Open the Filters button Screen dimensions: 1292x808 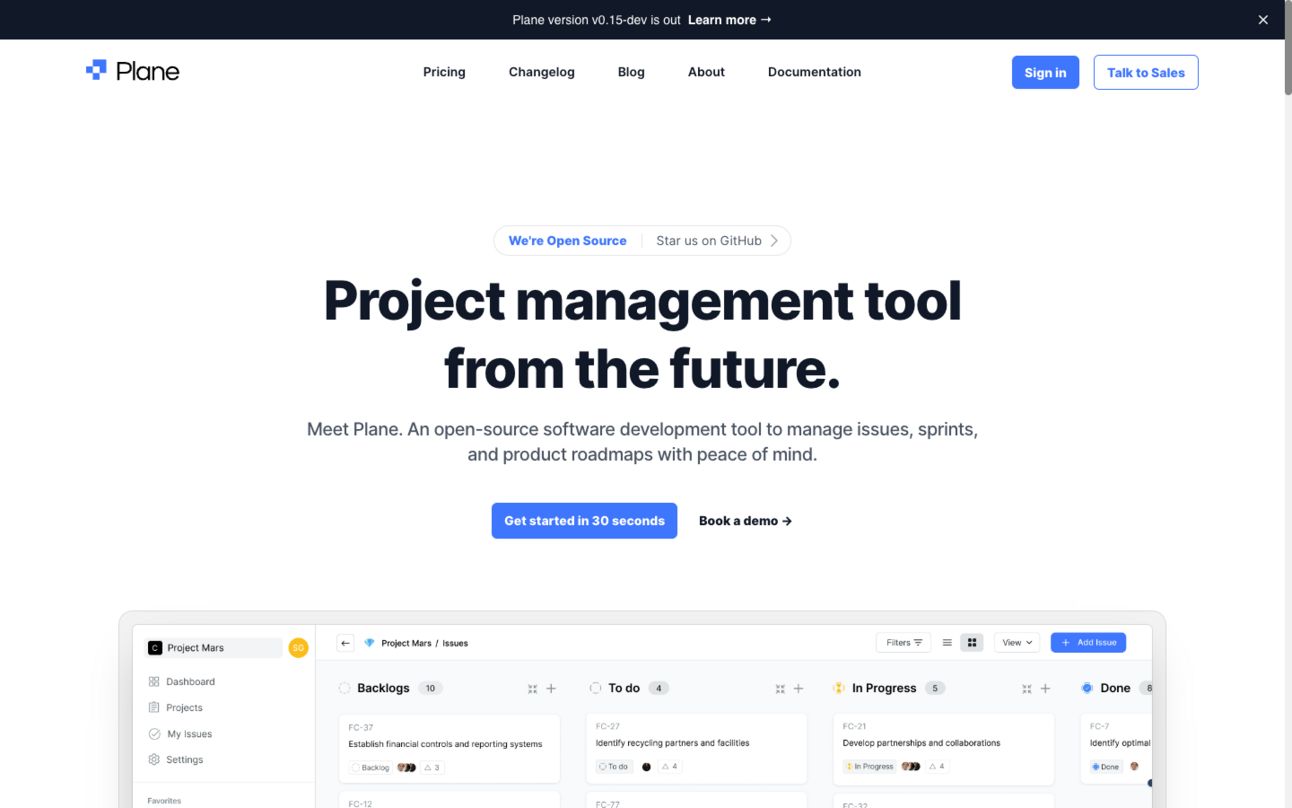pyautogui.click(x=903, y=643)
